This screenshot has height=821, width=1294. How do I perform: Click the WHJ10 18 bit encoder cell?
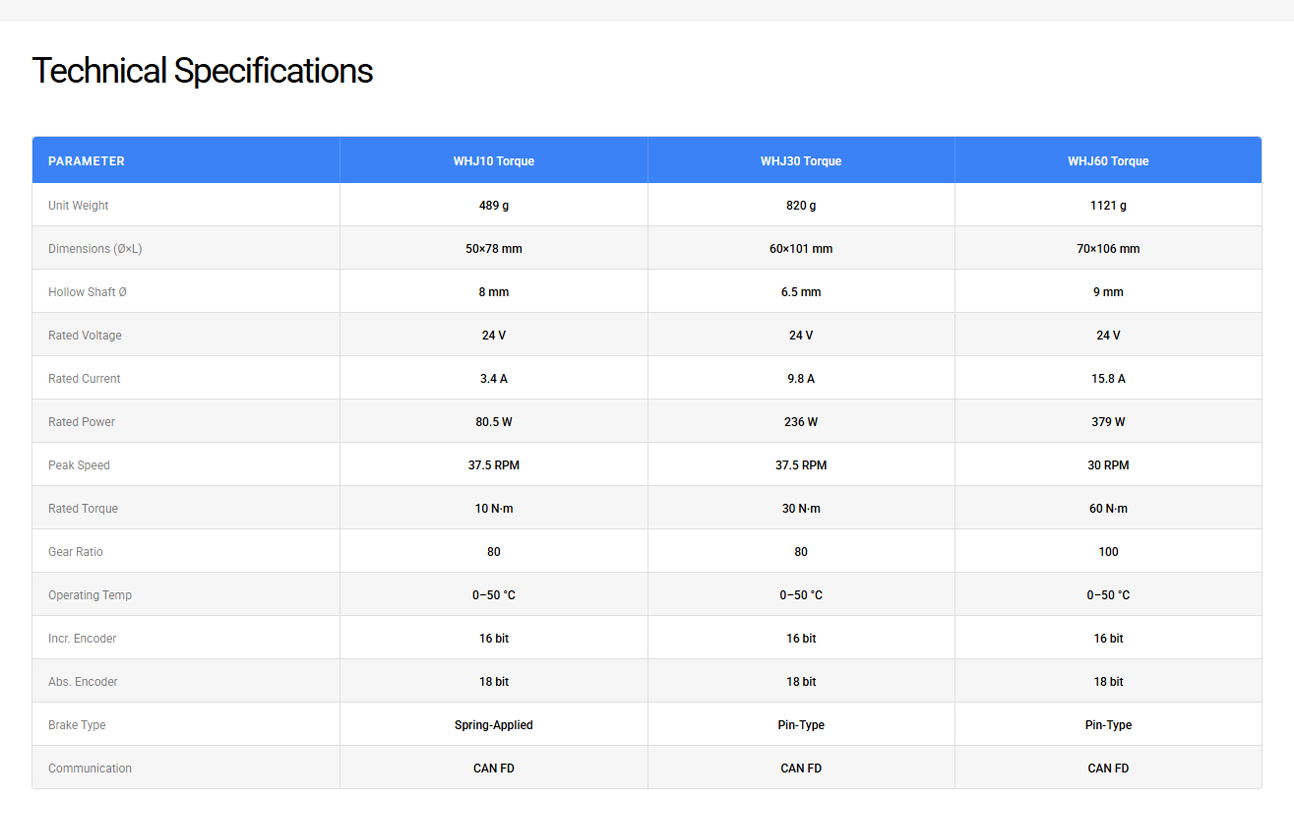click(x=494, y=682)
